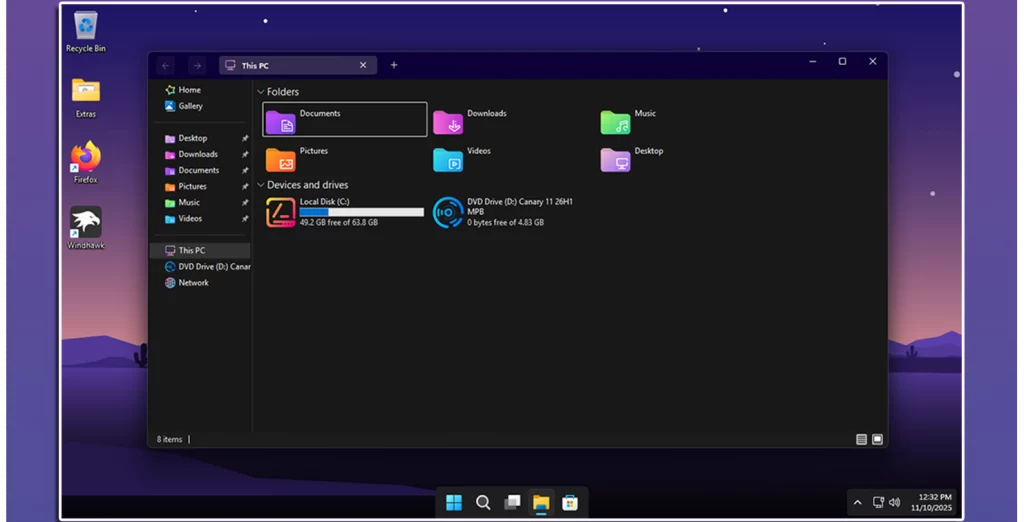Click the Local Disk storage usage bar
Image resolution: width=1024 pixels, height=522 pixels.
coord(361,212)
